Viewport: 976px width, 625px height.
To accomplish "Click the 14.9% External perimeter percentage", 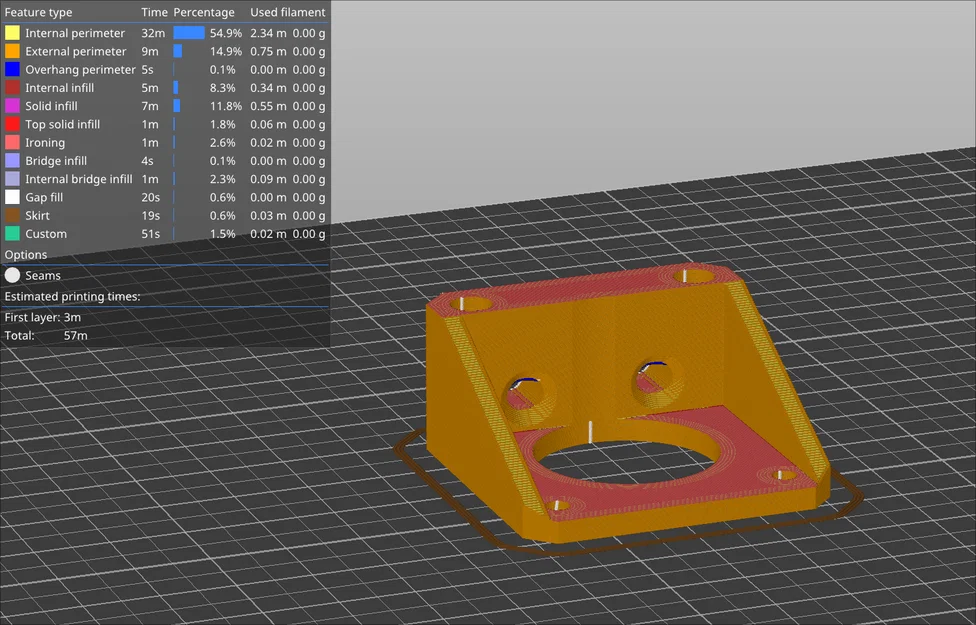I will pos(226,51).
